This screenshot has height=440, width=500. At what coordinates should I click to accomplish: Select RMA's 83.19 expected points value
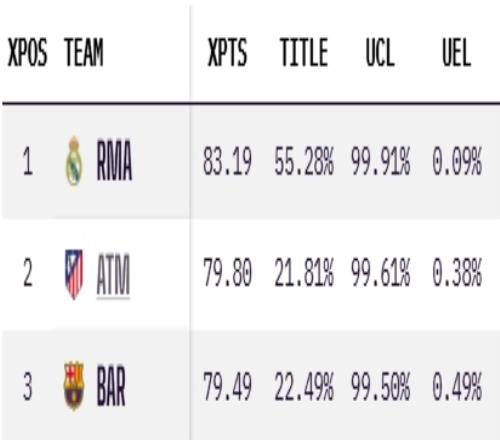[x=227, y=162]
